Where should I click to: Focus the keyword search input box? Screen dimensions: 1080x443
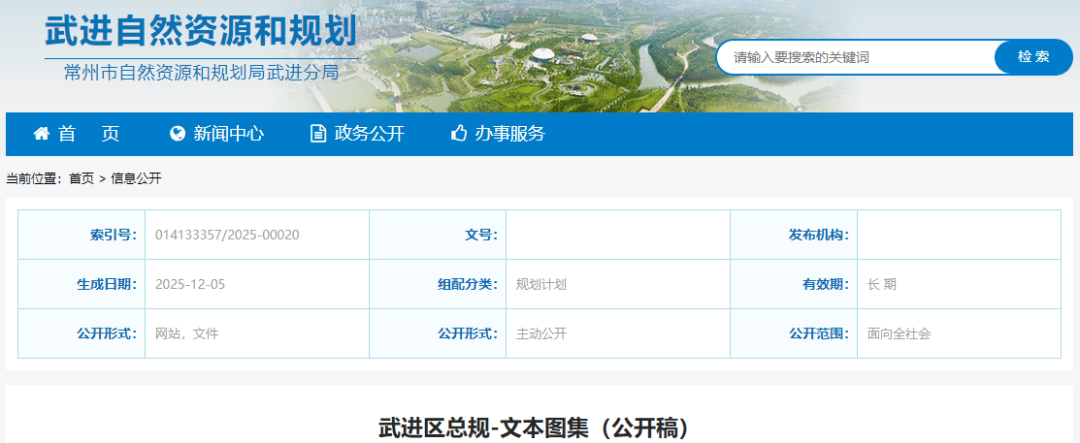click(855, 57)
